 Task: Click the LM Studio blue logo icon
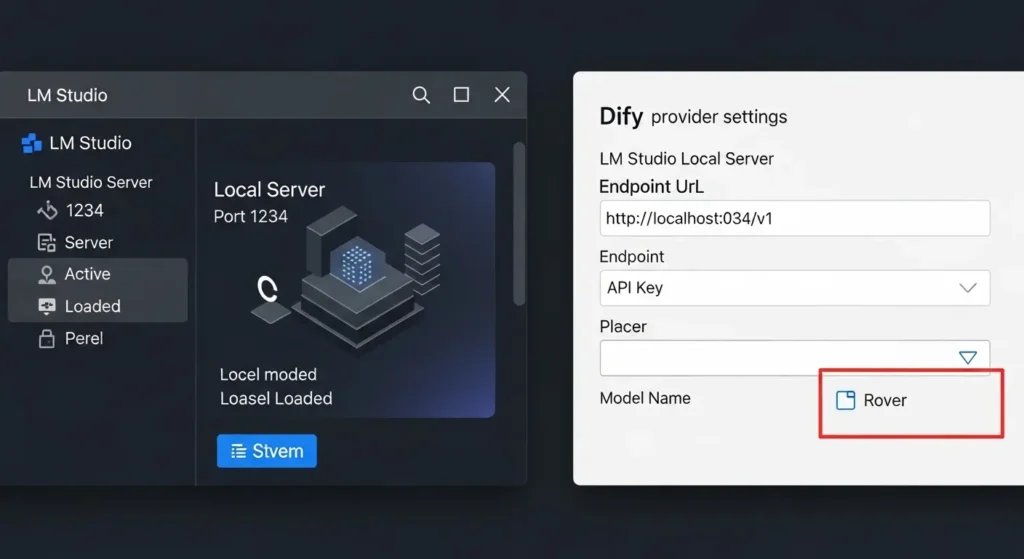31,143
